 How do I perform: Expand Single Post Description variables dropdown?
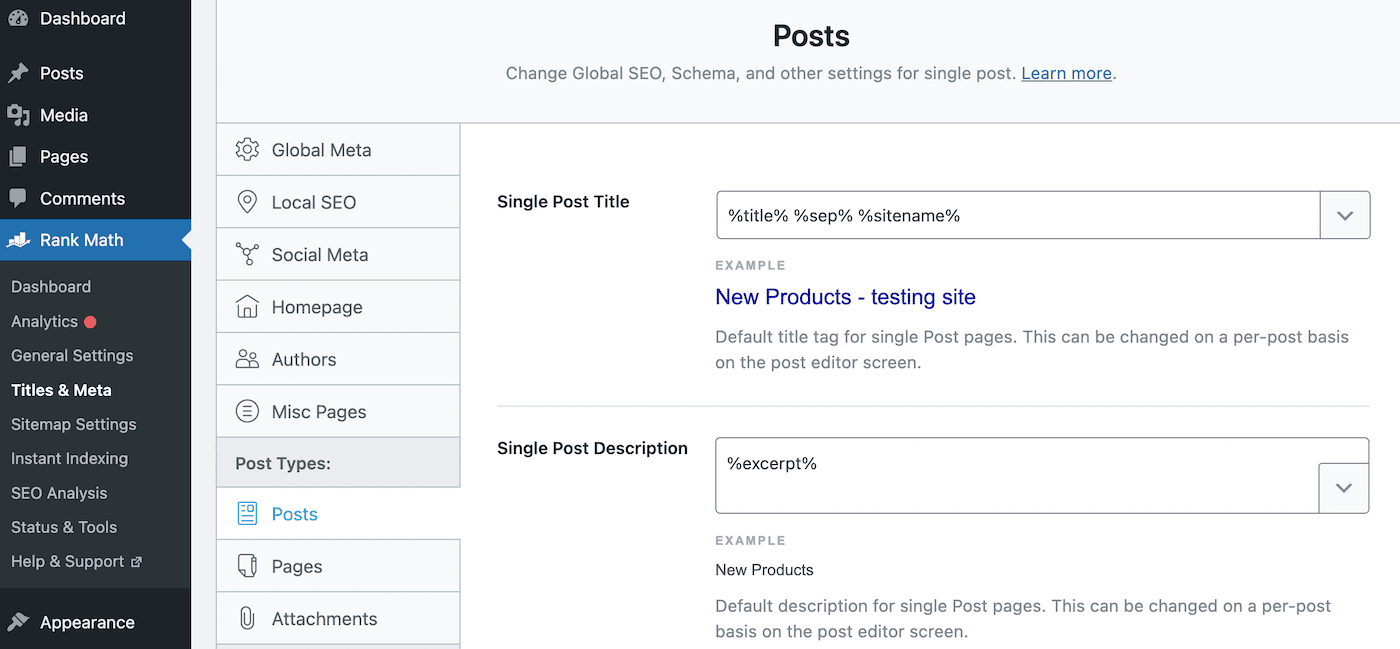1343,488
